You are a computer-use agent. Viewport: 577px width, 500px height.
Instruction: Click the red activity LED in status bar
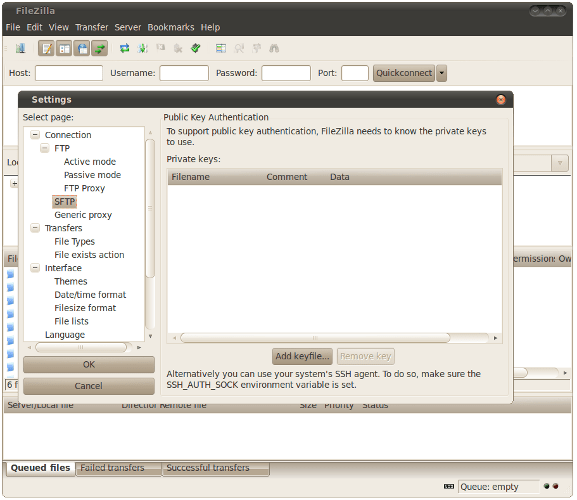(x=555, y=486)
